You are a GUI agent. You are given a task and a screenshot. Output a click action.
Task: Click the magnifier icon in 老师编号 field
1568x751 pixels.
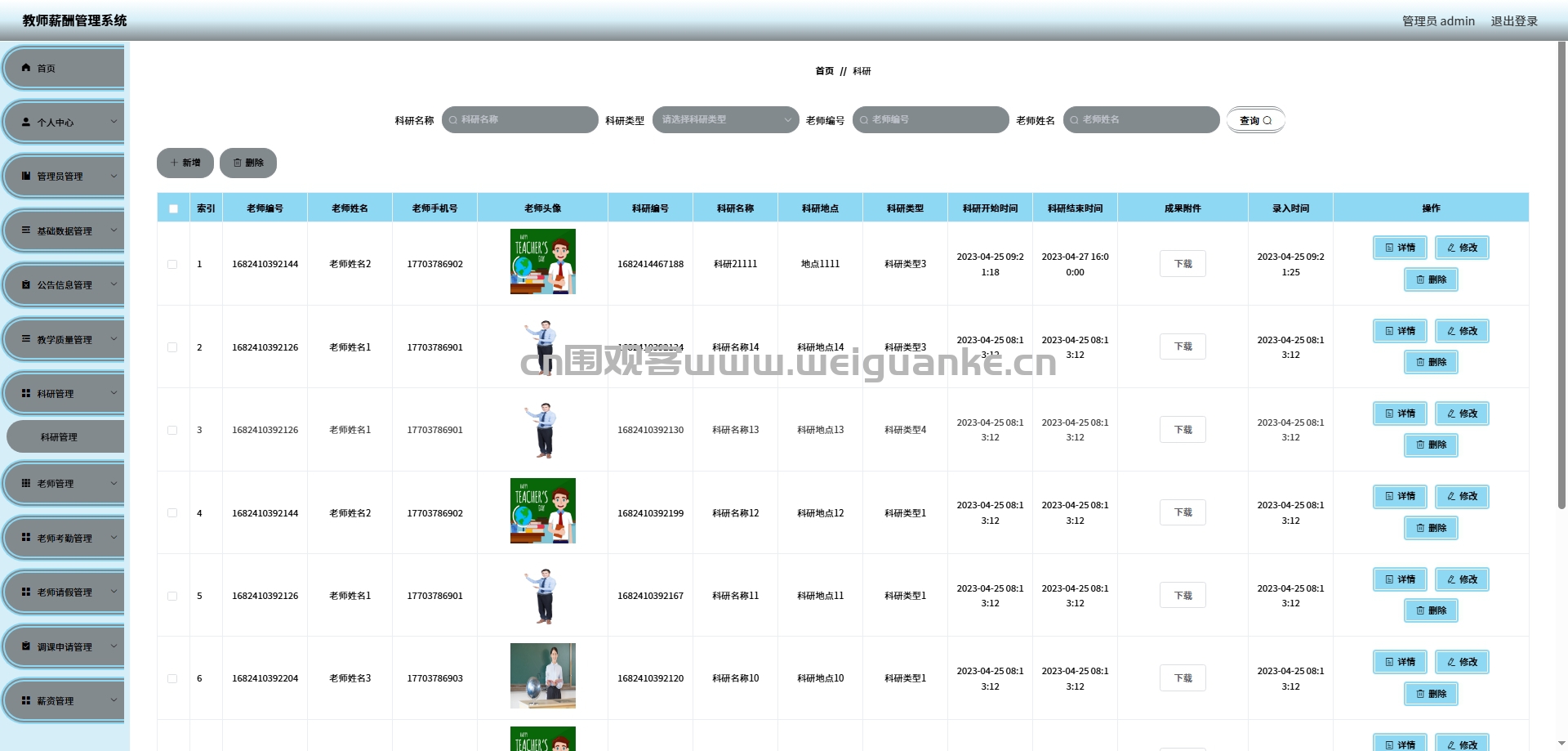(864, 120)
